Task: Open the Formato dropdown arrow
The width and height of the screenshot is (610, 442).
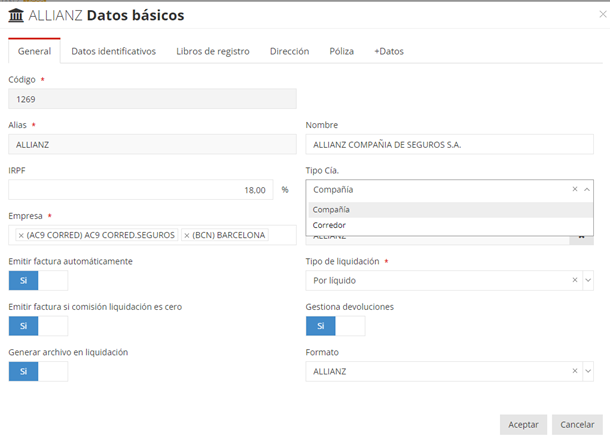Action: 587,372
